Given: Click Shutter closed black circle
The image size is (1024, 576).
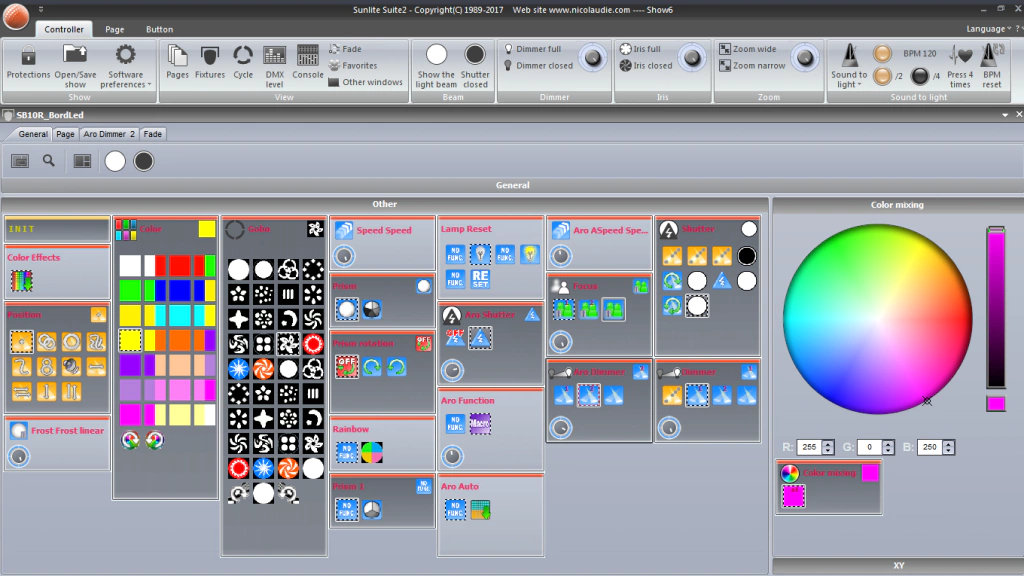Looking at the screenshot, I should (475, 55).
